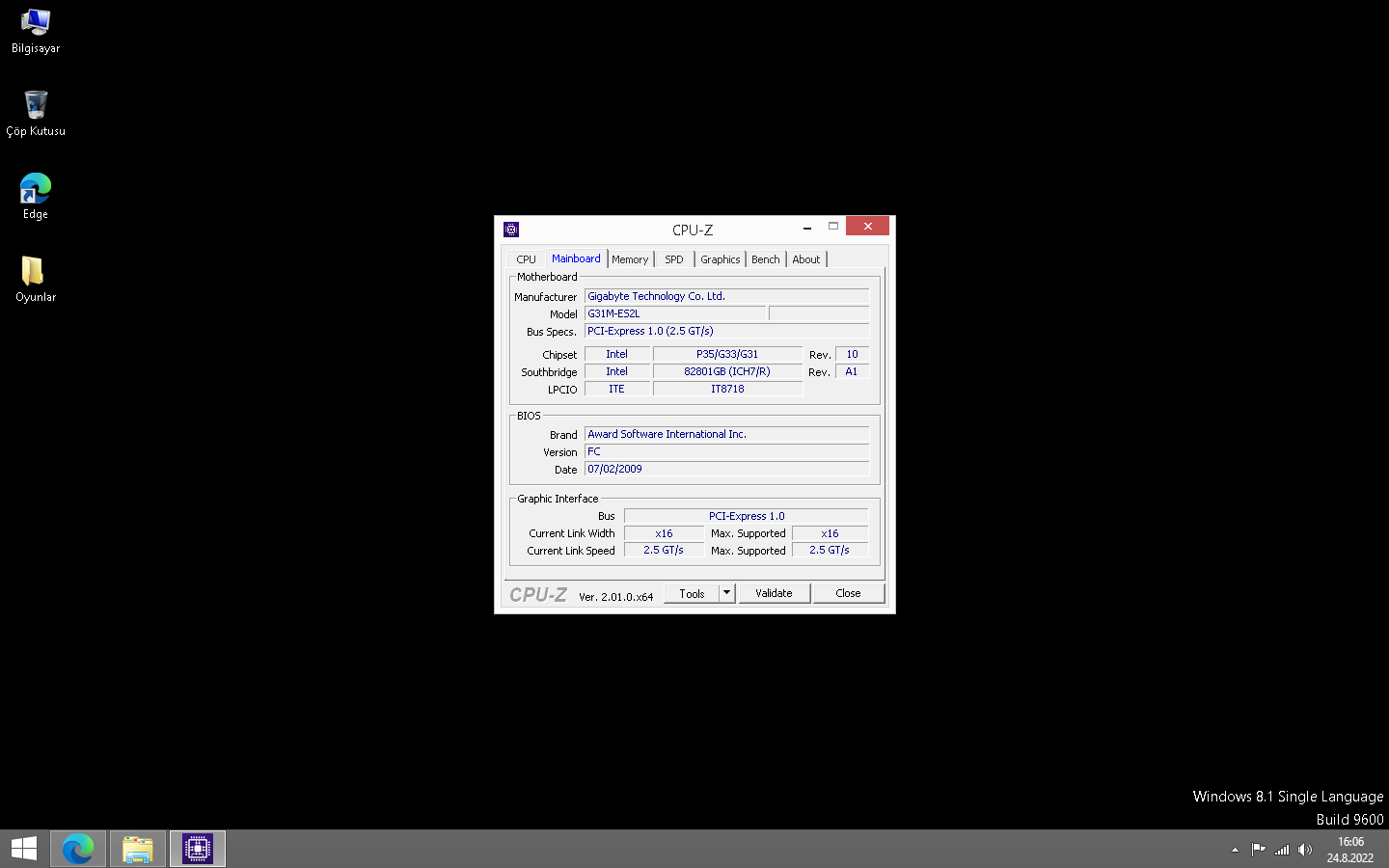The height and width of the screenshot is (868, 1389).
Task: Open the About tab
Action: click(806, 259)
